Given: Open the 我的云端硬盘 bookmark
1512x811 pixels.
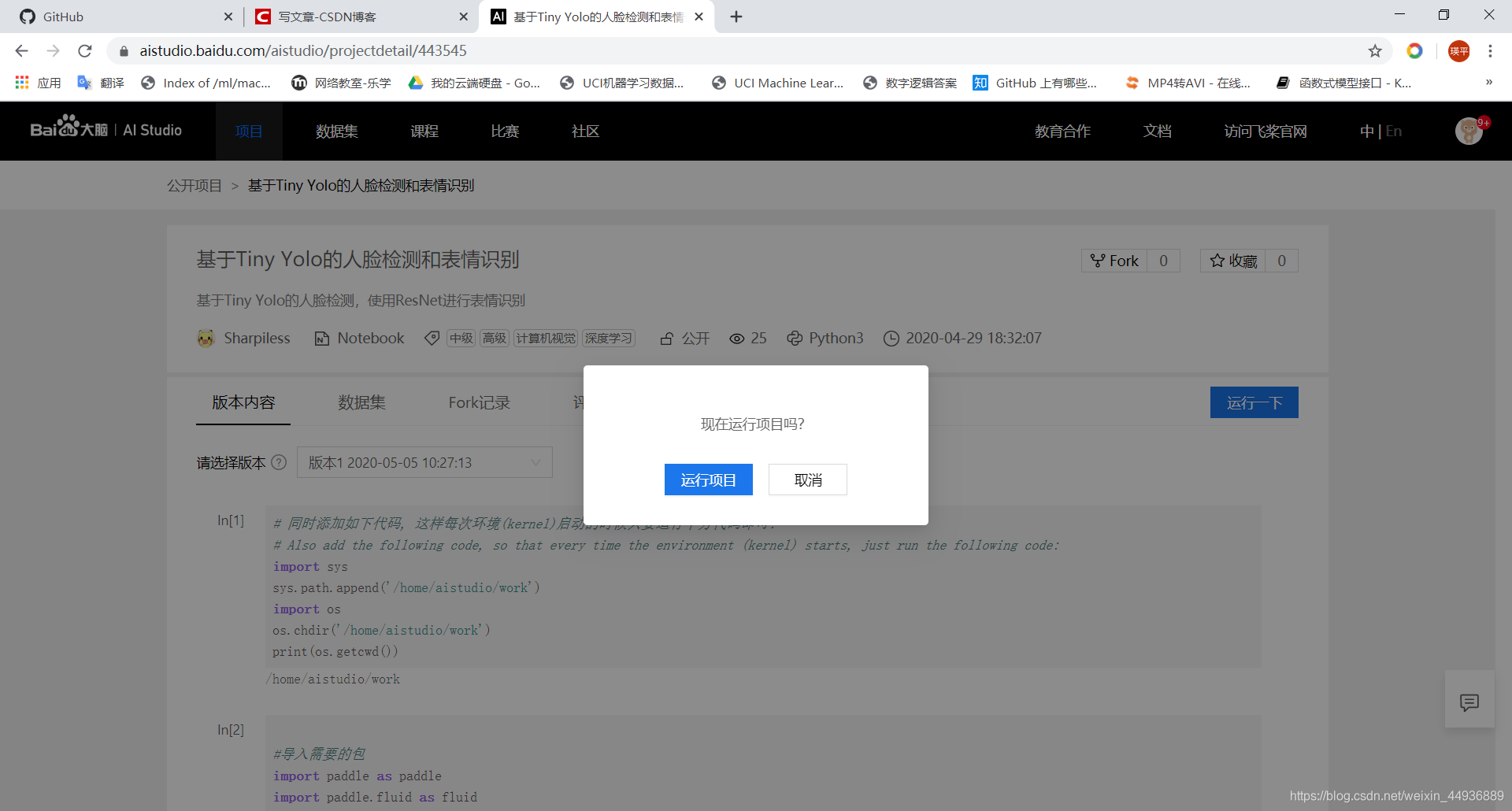Looking at the screenshot, I should (474, 83).
